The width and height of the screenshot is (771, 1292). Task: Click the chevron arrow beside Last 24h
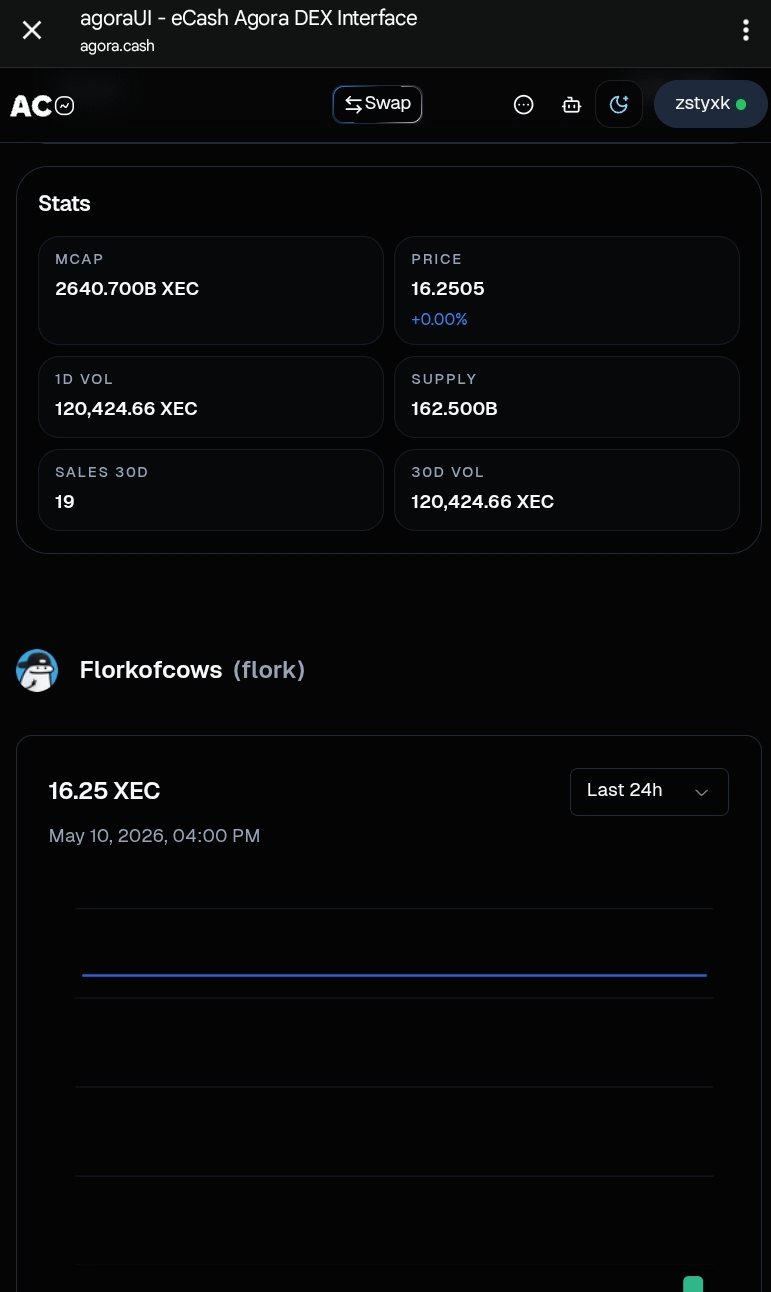click(x=701, y=792)
